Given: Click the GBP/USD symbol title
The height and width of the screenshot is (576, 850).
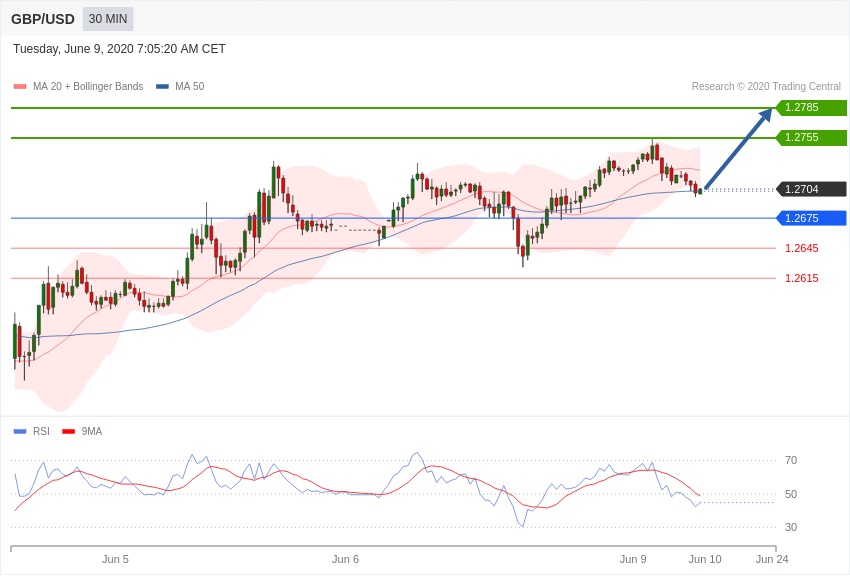Looking at the screenshot, I should click(43, 19).
